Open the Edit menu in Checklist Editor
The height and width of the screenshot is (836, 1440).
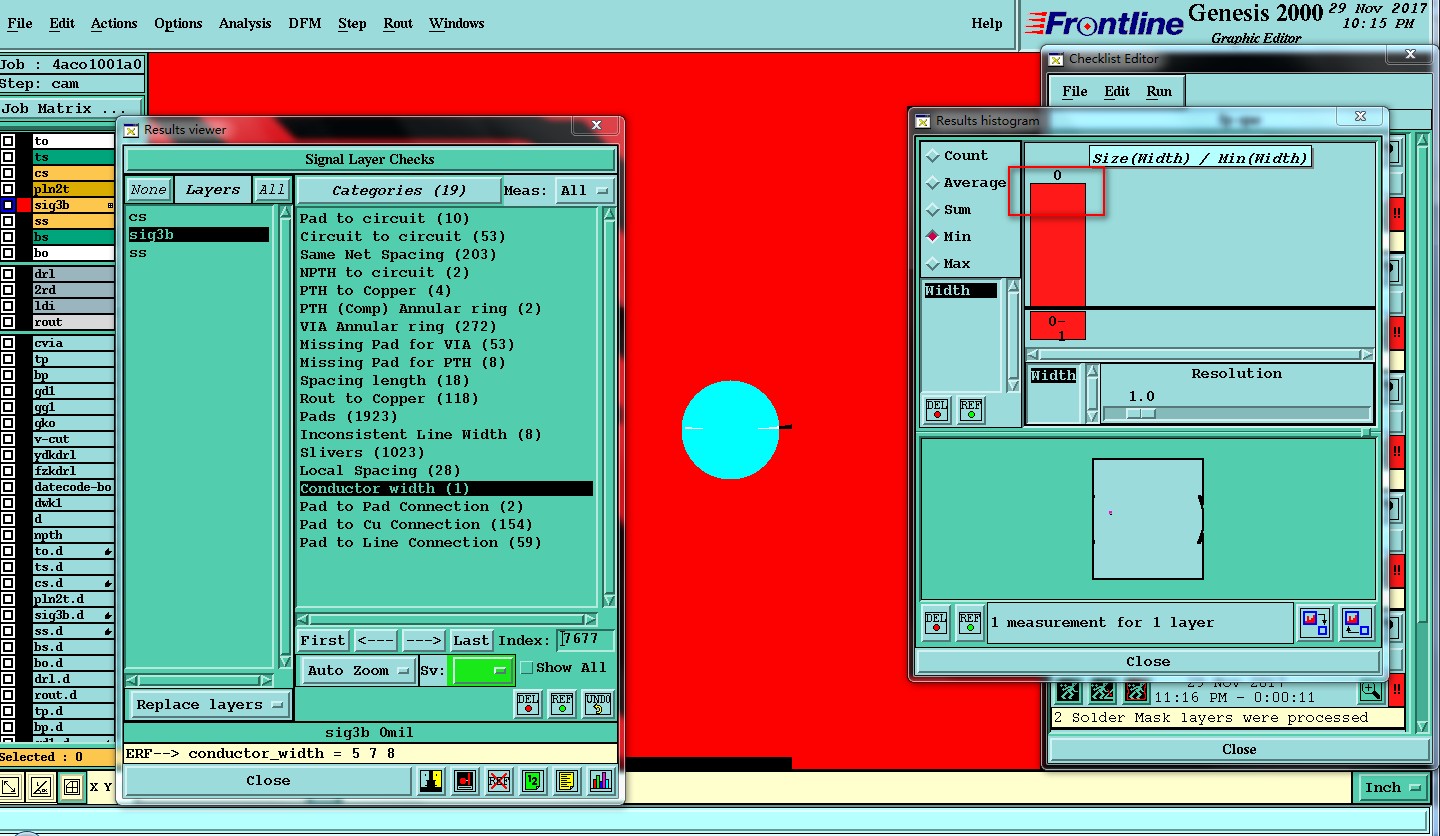pyautogui.click(x=1117, y=91)
